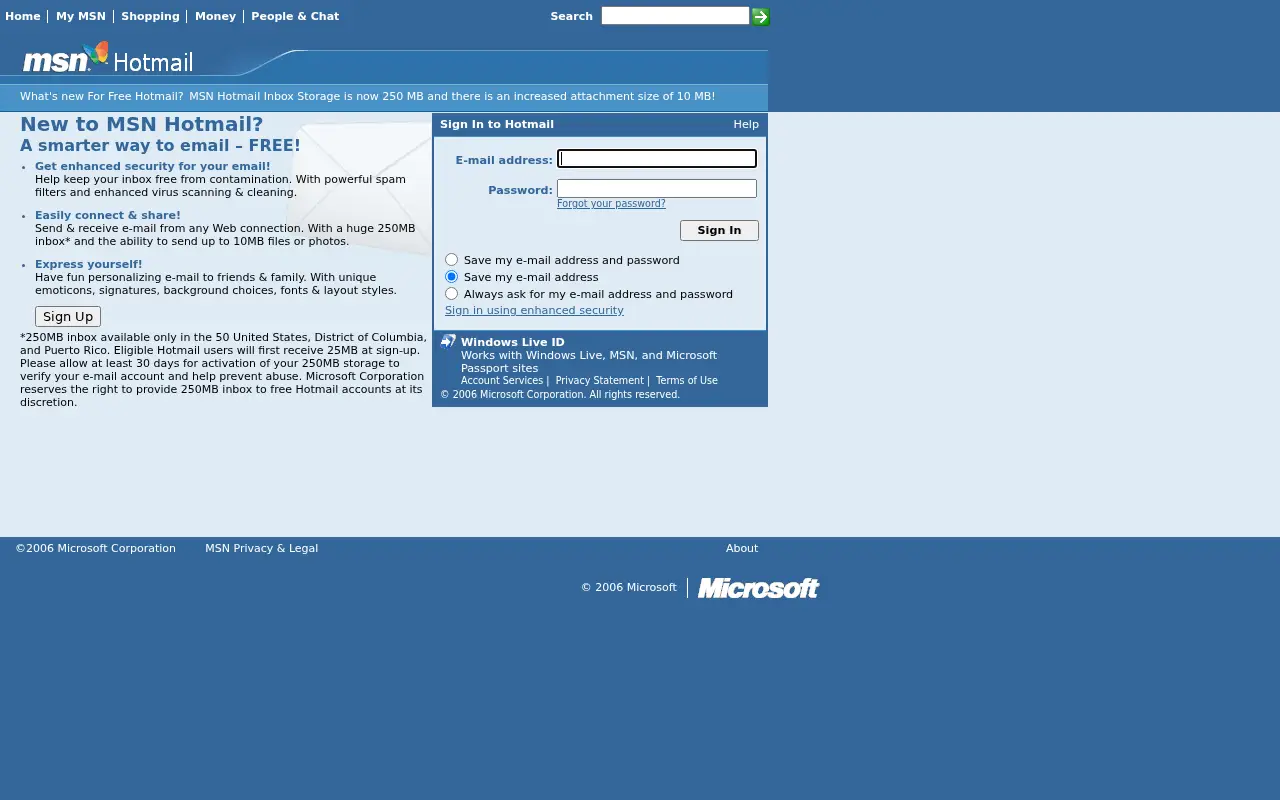
Task: Open MSN Privacy & Legal footer link
Action: click(261, 548)
